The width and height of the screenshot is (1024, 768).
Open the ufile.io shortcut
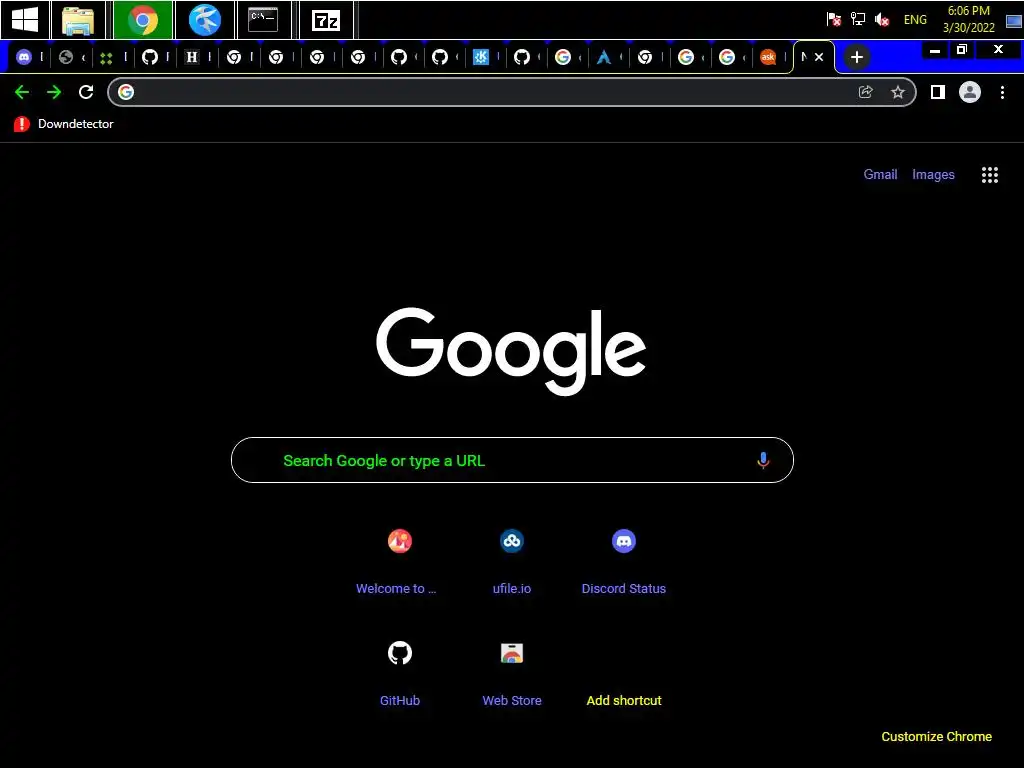(512, 562)
